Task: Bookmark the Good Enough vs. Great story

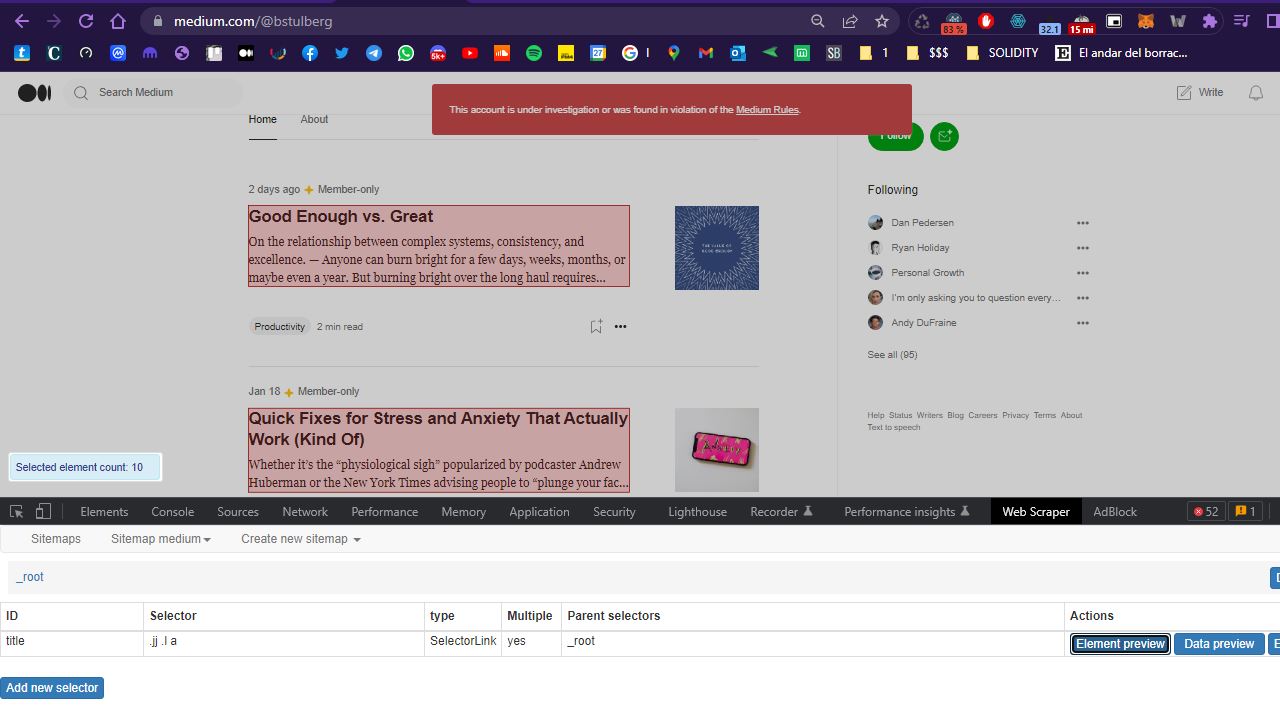Action: [x=596, y=326]
